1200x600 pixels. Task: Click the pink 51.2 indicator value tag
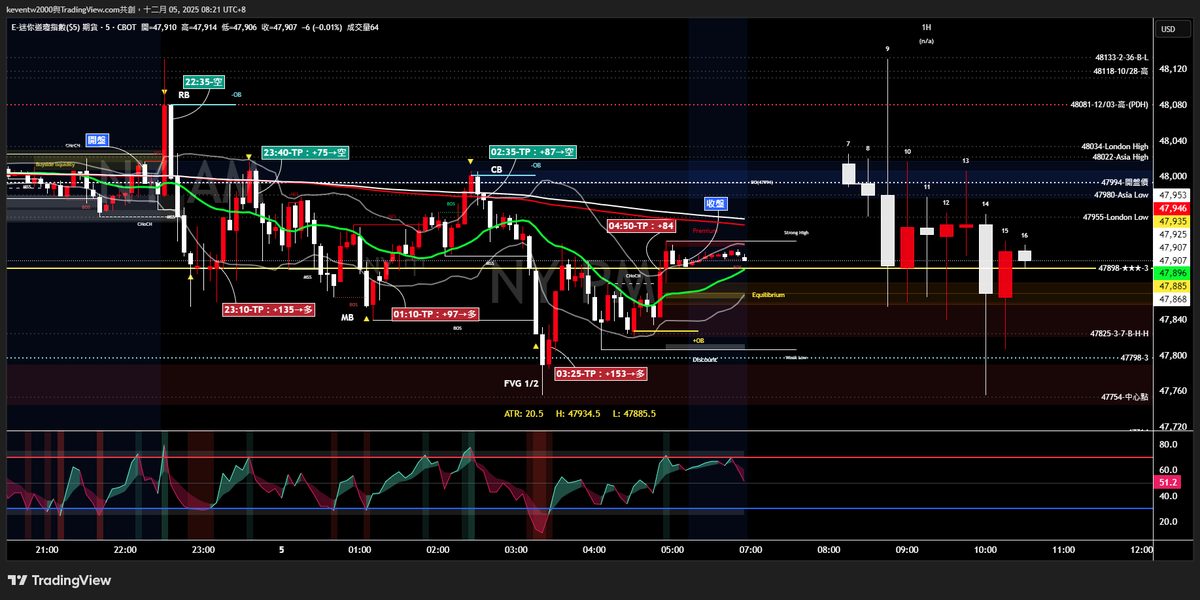(x=1168, y=481)
